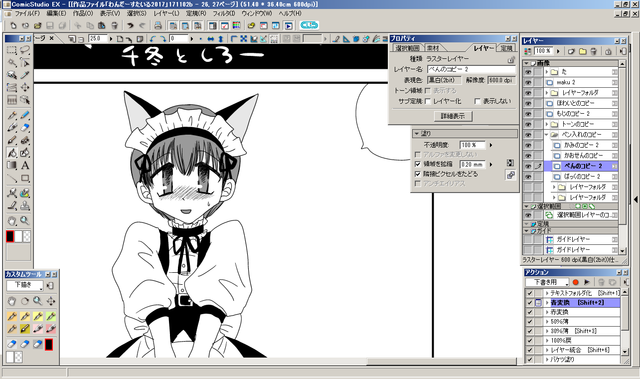Screen dimensions: 640x379
Task: Expand the た folder layer
Action: 547,72
